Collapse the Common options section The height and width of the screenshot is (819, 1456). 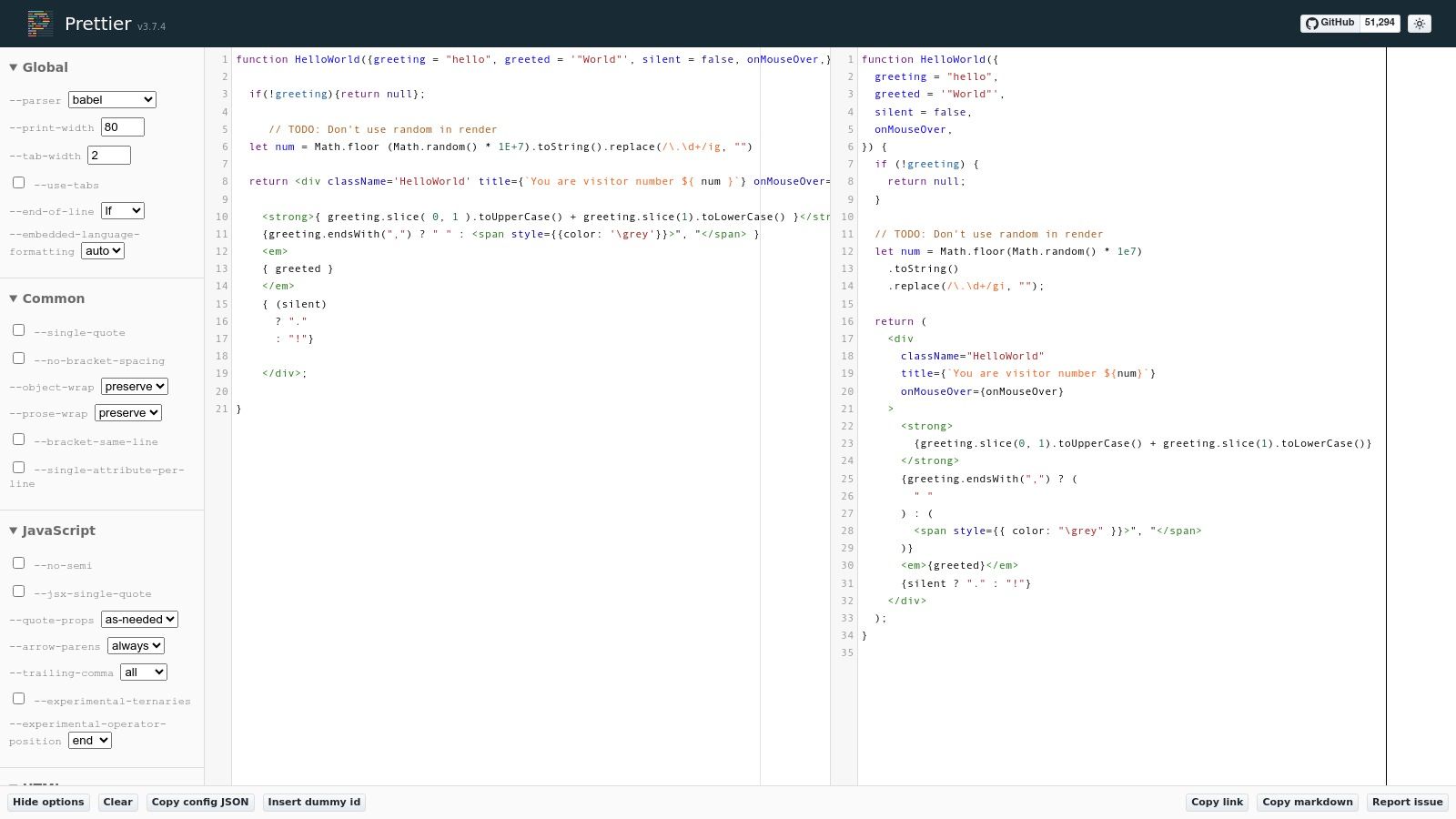click(x=46, y=298)
